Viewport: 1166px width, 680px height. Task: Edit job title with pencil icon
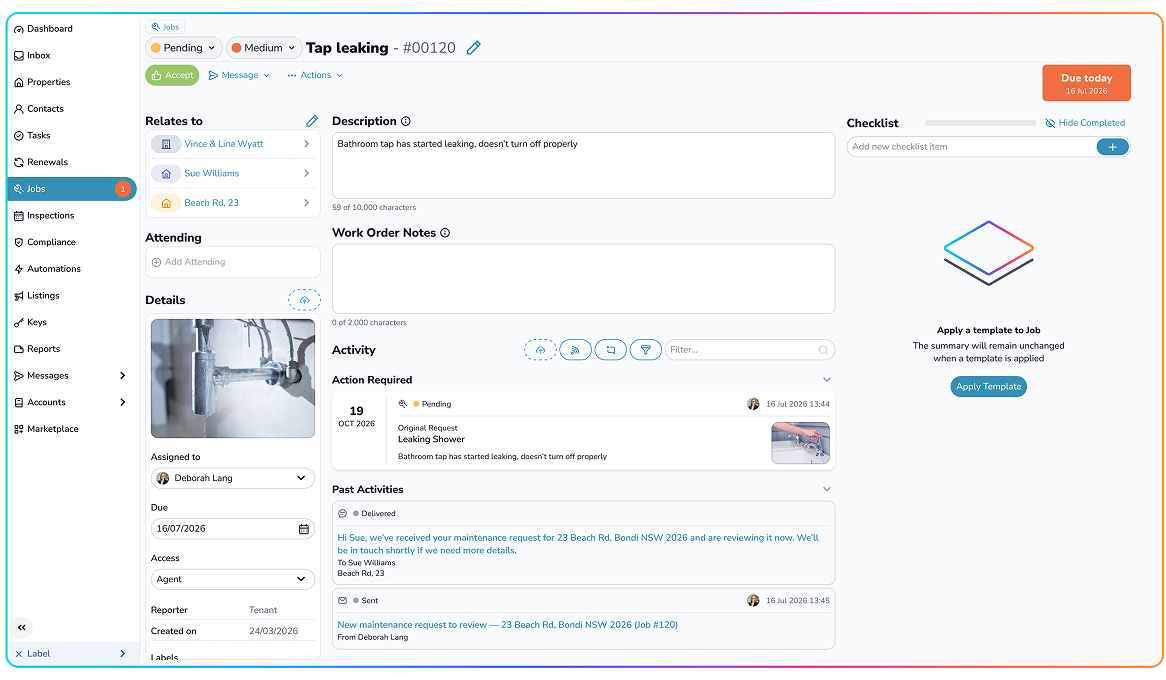(x=474, y=48)
